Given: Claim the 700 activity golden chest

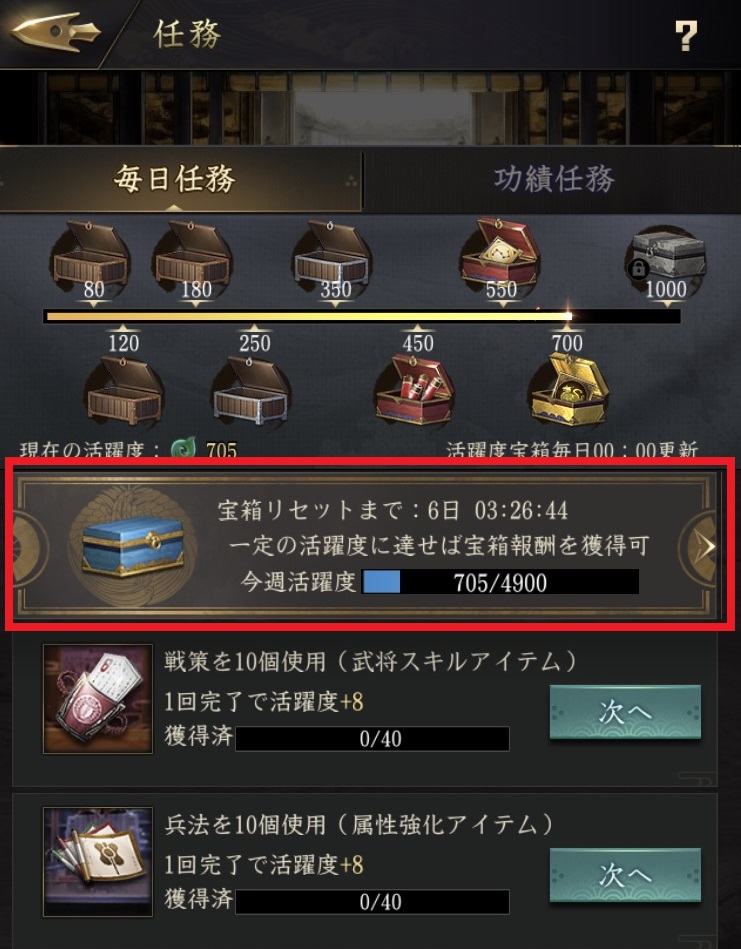Looking at the screenshot, I should tap(568, 391).
